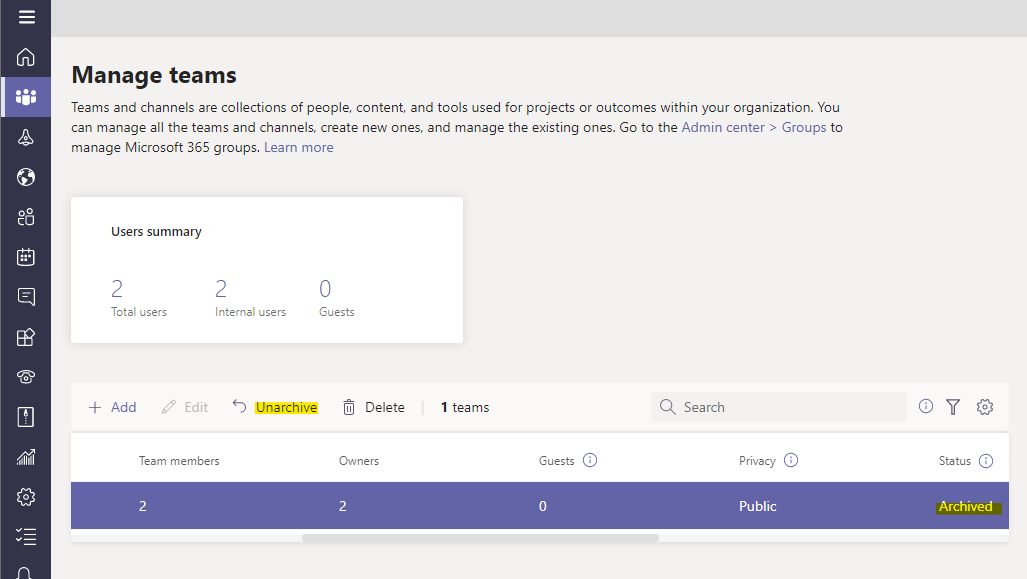The image size is (1027, 579).
Task: Add a new team
Action: [112, 407]
